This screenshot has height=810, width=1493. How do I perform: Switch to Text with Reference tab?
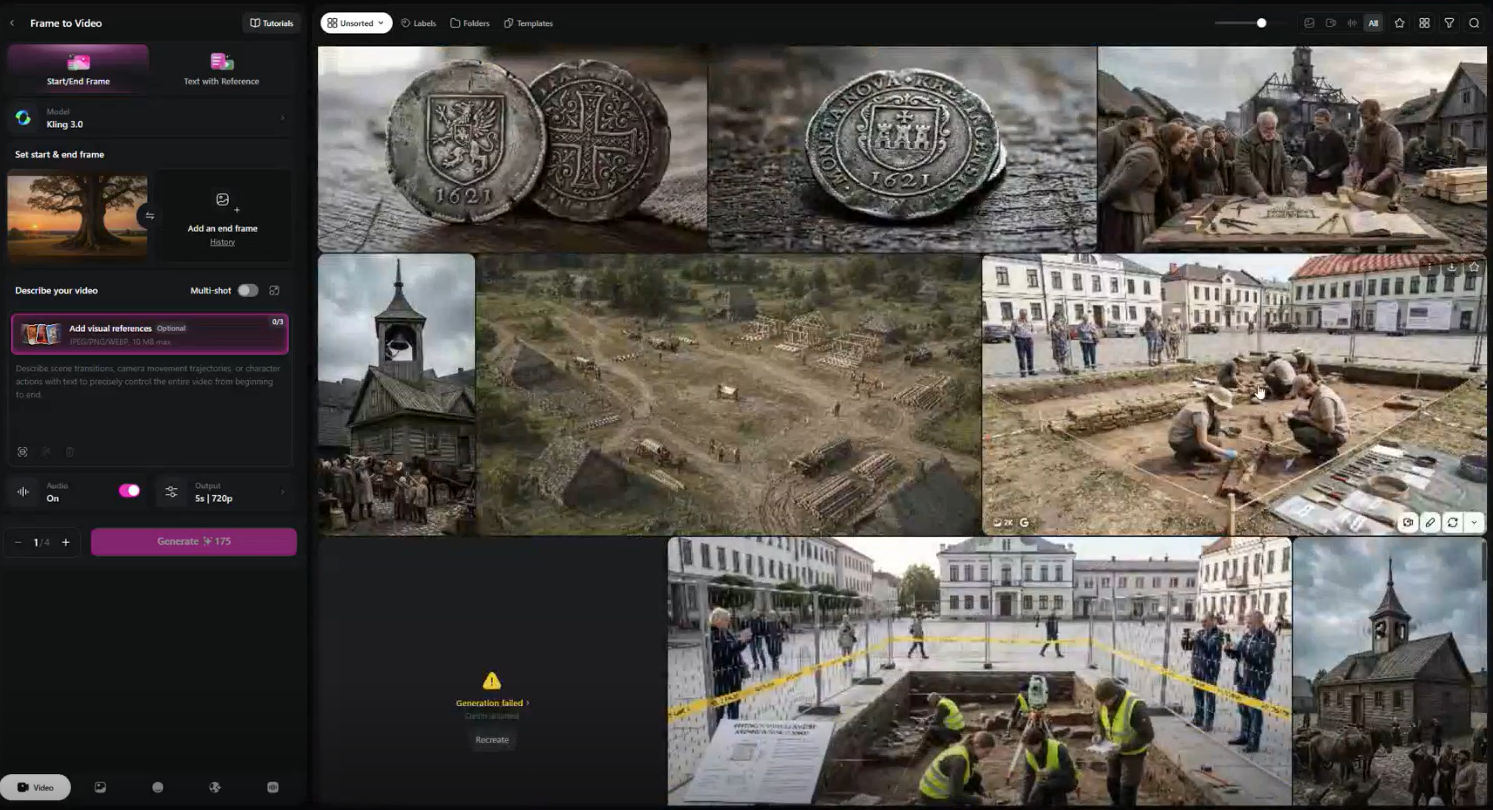(x=221, y=69)
